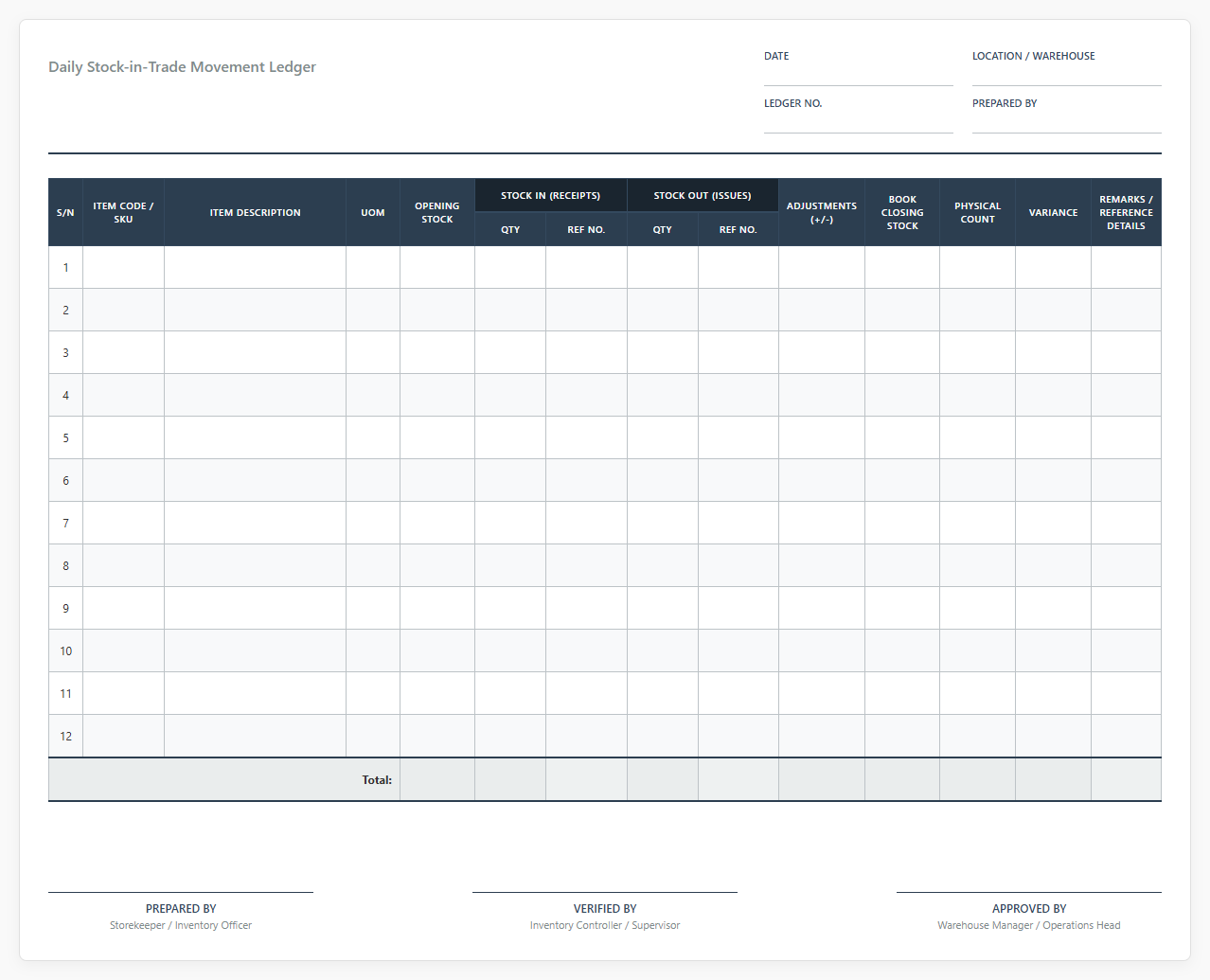Click the UOM cell in row 3
1210x980 pixels.
(373, 352)
